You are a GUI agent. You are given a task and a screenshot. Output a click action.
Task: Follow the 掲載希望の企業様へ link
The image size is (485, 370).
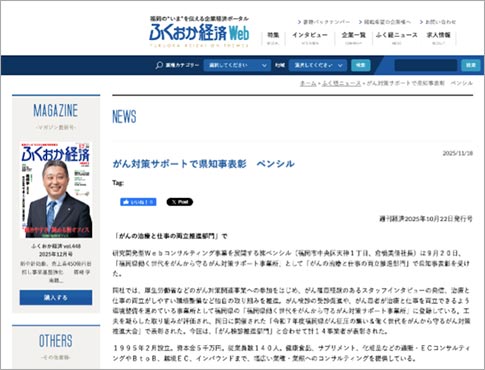(x=385, y=22)
